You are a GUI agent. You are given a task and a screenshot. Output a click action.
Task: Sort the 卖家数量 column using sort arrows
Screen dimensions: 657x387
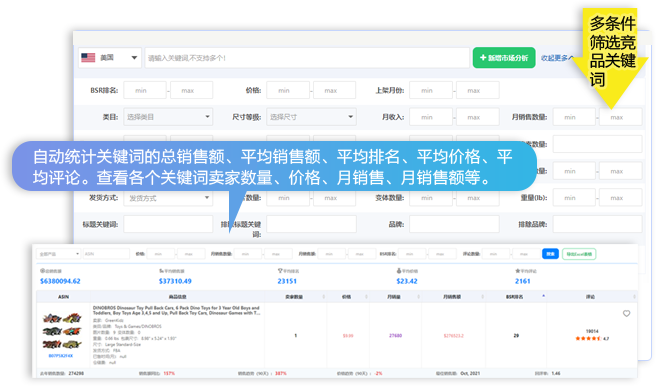coord(323,297)
